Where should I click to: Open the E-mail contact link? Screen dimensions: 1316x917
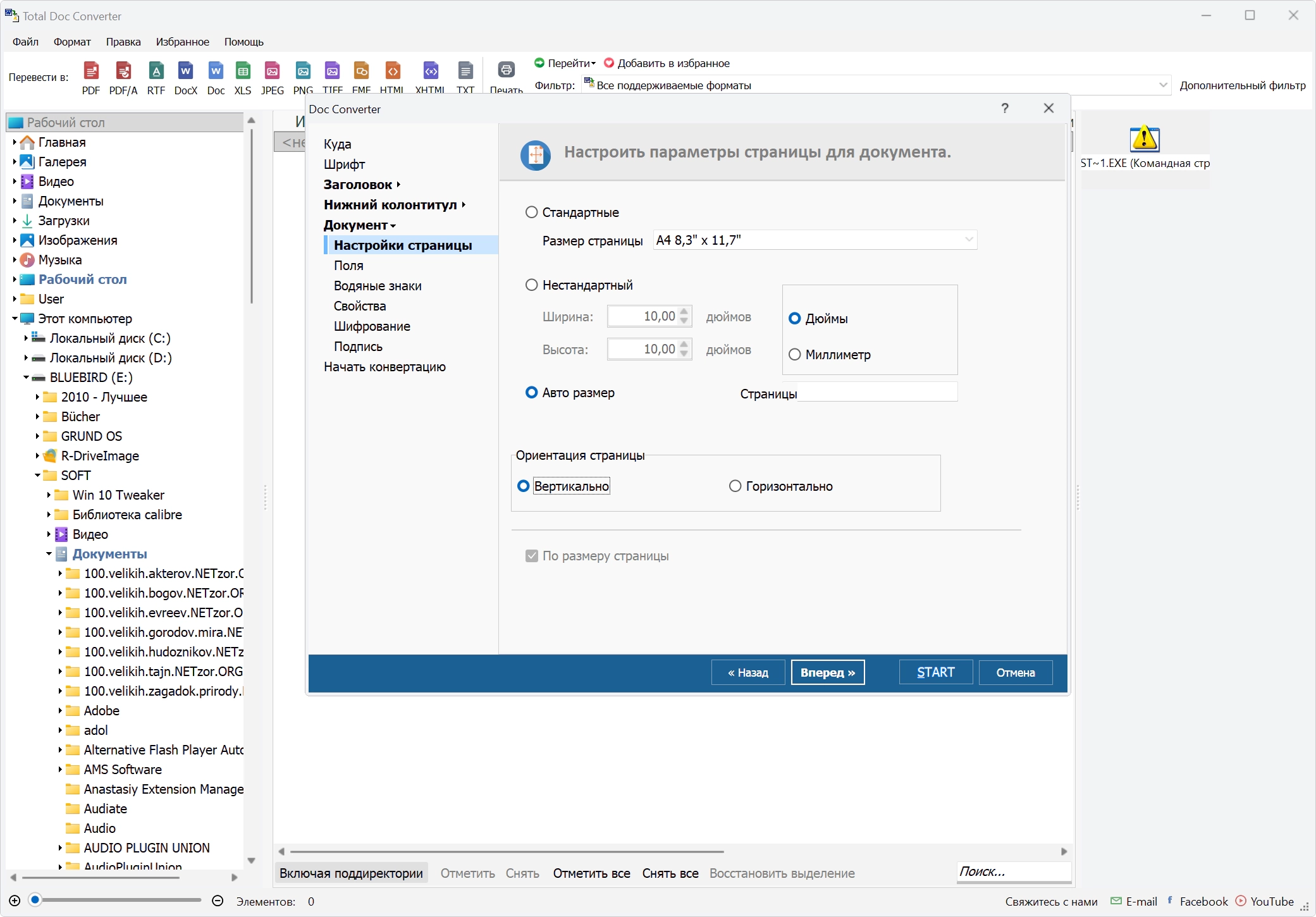pos(1135,901)
